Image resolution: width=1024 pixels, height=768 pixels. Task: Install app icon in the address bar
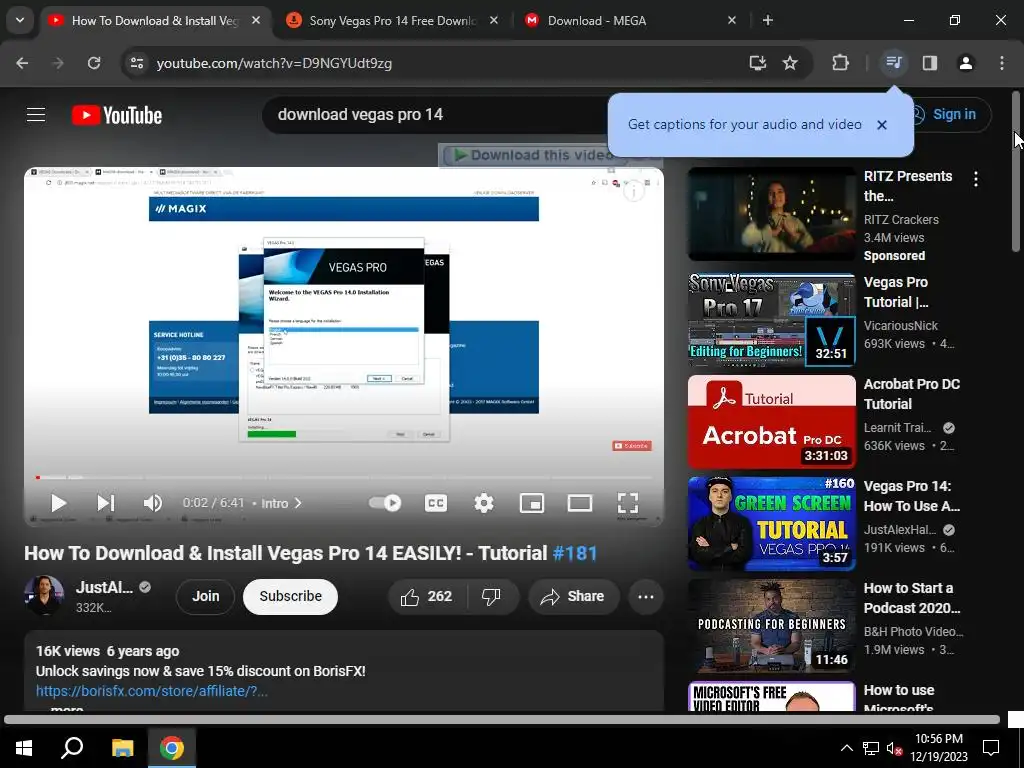click(x=758, y=63)
